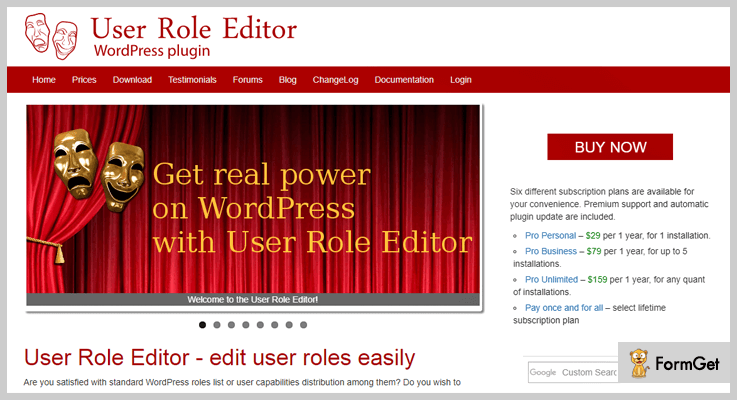The height and width of the screenshot is (400, 737).
Task: Follow the Pay once and for all link
Action: [x=564, y=307]
